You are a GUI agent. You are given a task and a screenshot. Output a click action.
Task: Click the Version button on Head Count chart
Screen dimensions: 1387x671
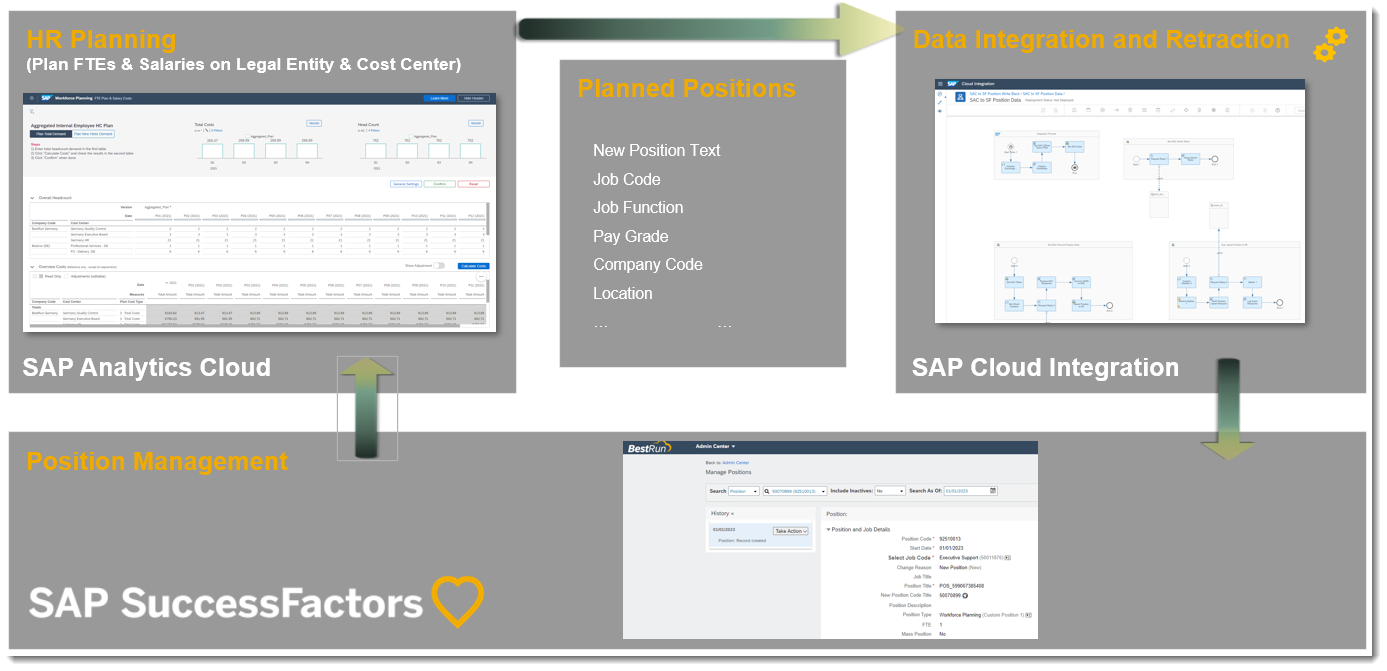tap(476, 123)
